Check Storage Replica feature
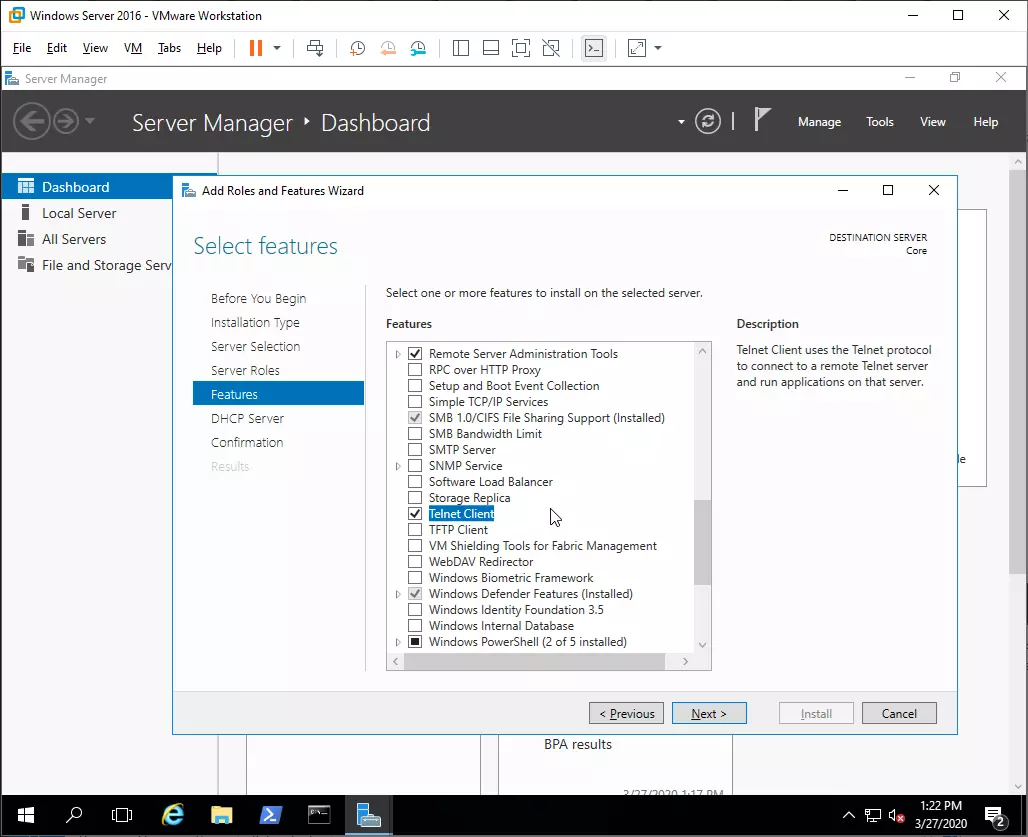Viewport: 1028px width, 837px height. pyautogui.click(x=415, y=498)
